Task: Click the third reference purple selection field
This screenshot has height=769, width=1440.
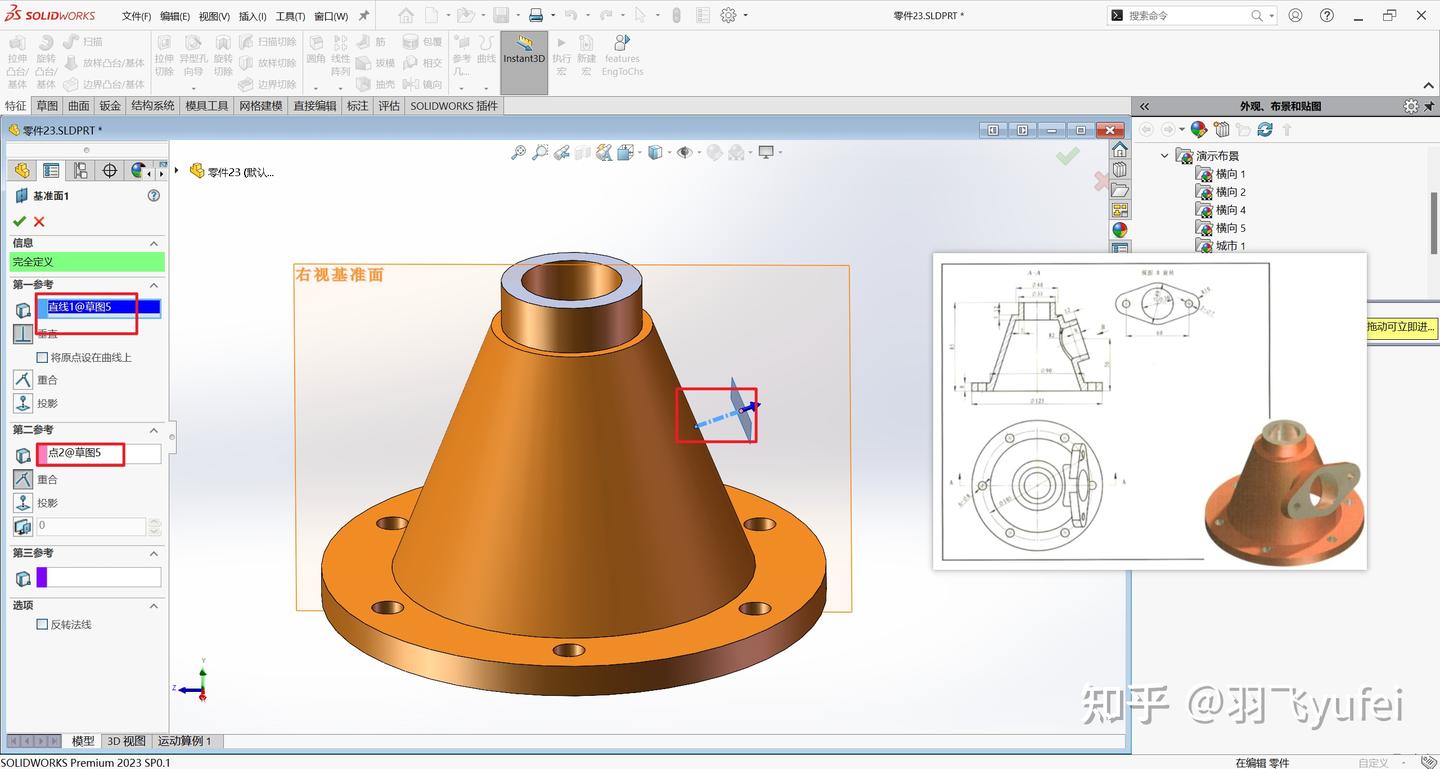Action: coord(98,577)
